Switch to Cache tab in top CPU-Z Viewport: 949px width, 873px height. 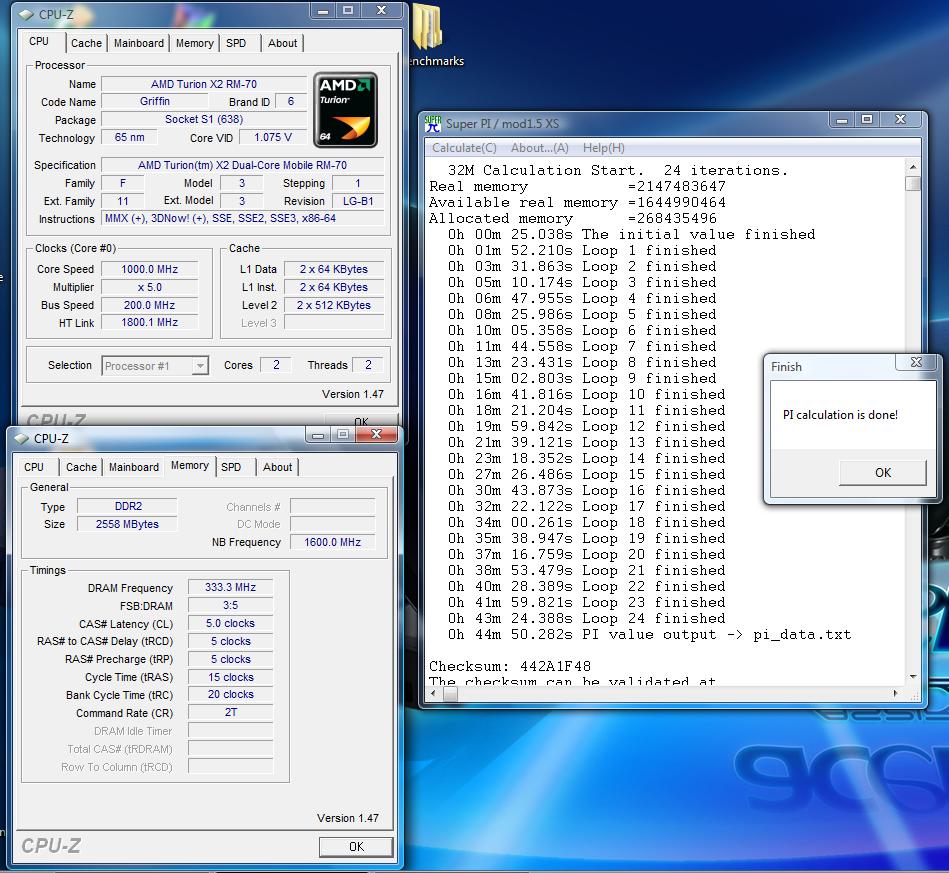click(87, 43)
